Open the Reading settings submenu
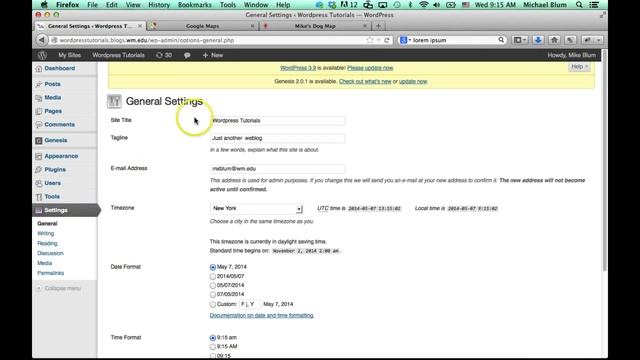Screen dimensions: 640x360 [47, 243]
